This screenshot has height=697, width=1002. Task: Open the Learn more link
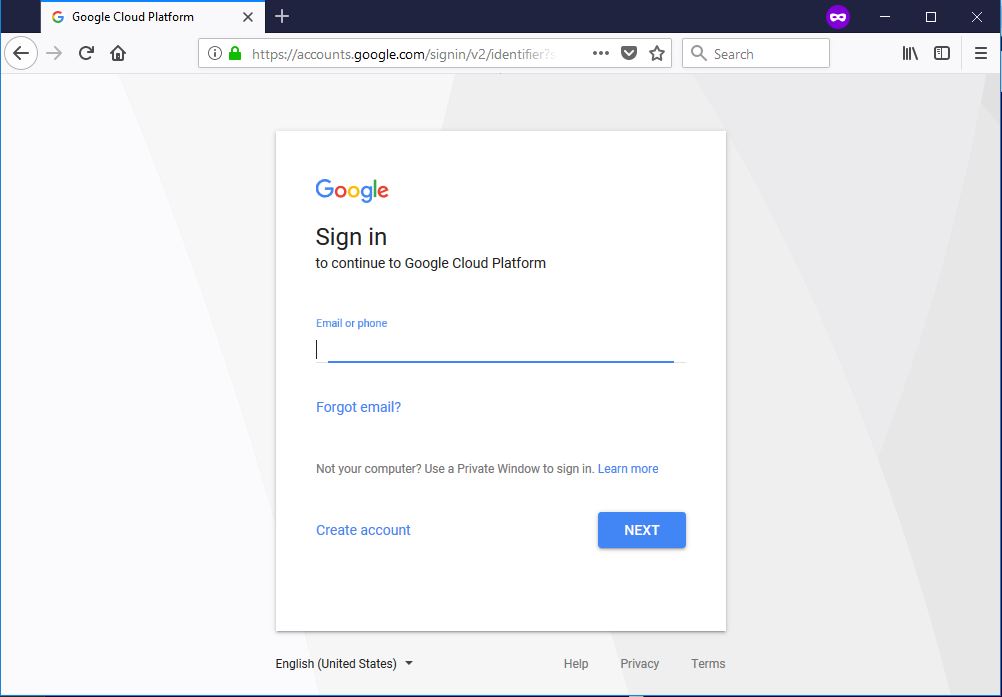628,469
